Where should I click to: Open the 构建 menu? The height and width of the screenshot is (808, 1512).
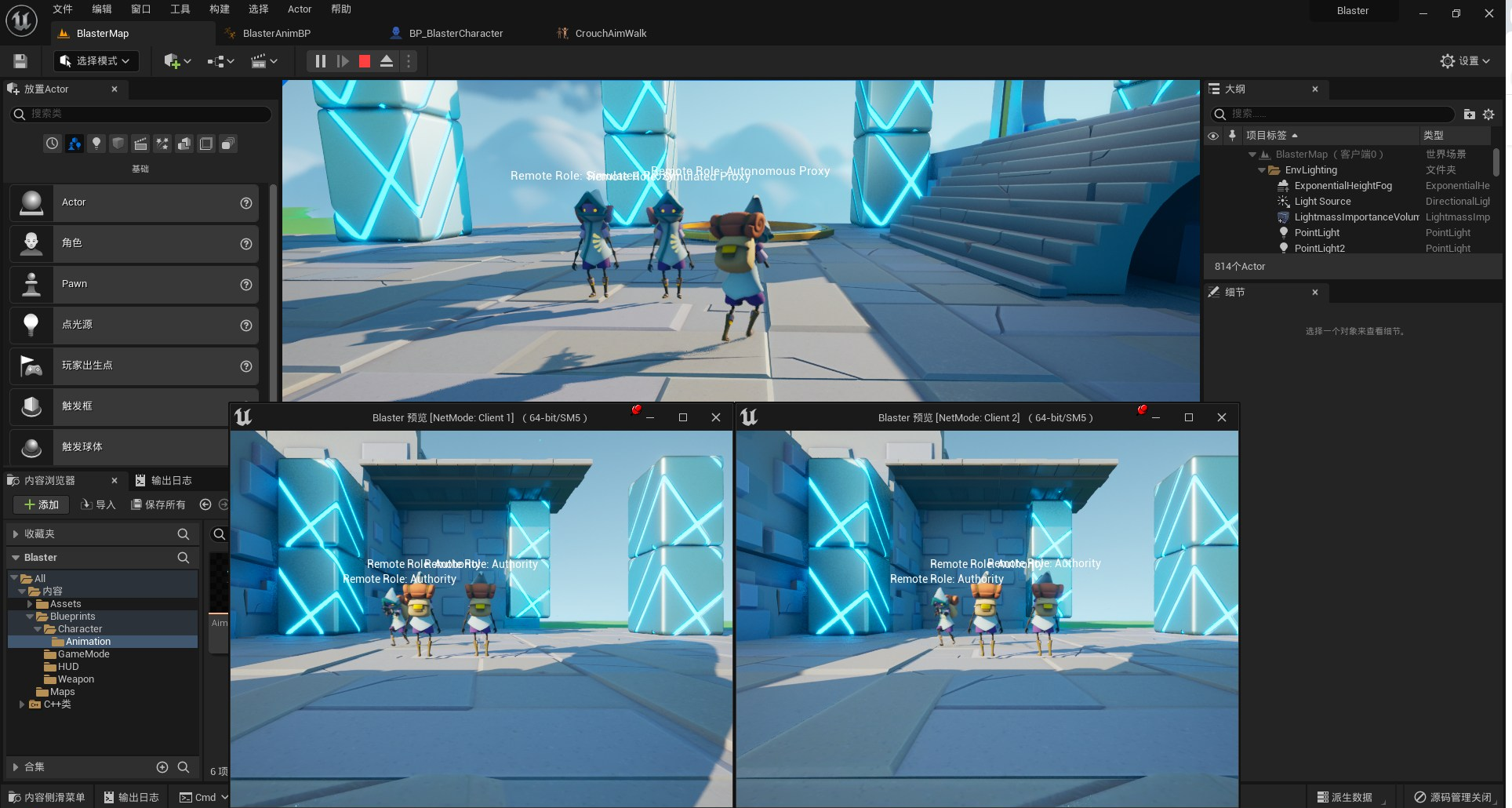pyautogui.click(x=220, y=9)
